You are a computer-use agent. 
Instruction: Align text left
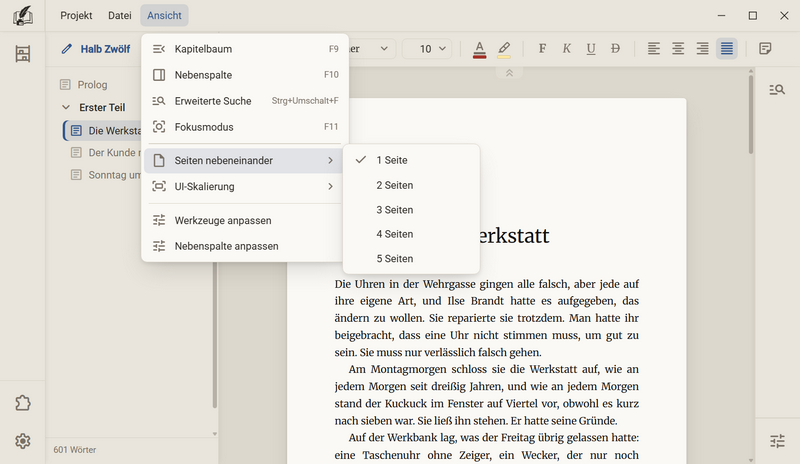654,49
